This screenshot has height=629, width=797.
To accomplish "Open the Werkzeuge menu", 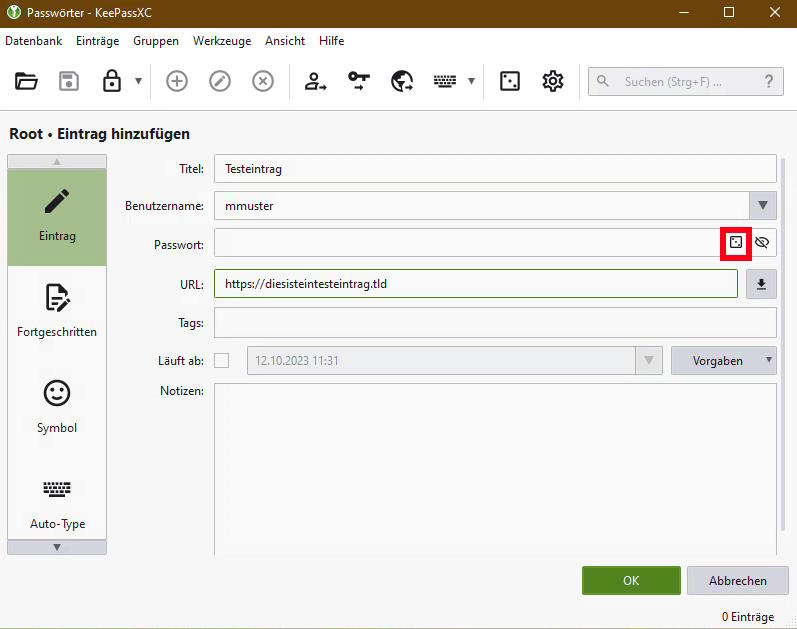I will click(222, 41).
